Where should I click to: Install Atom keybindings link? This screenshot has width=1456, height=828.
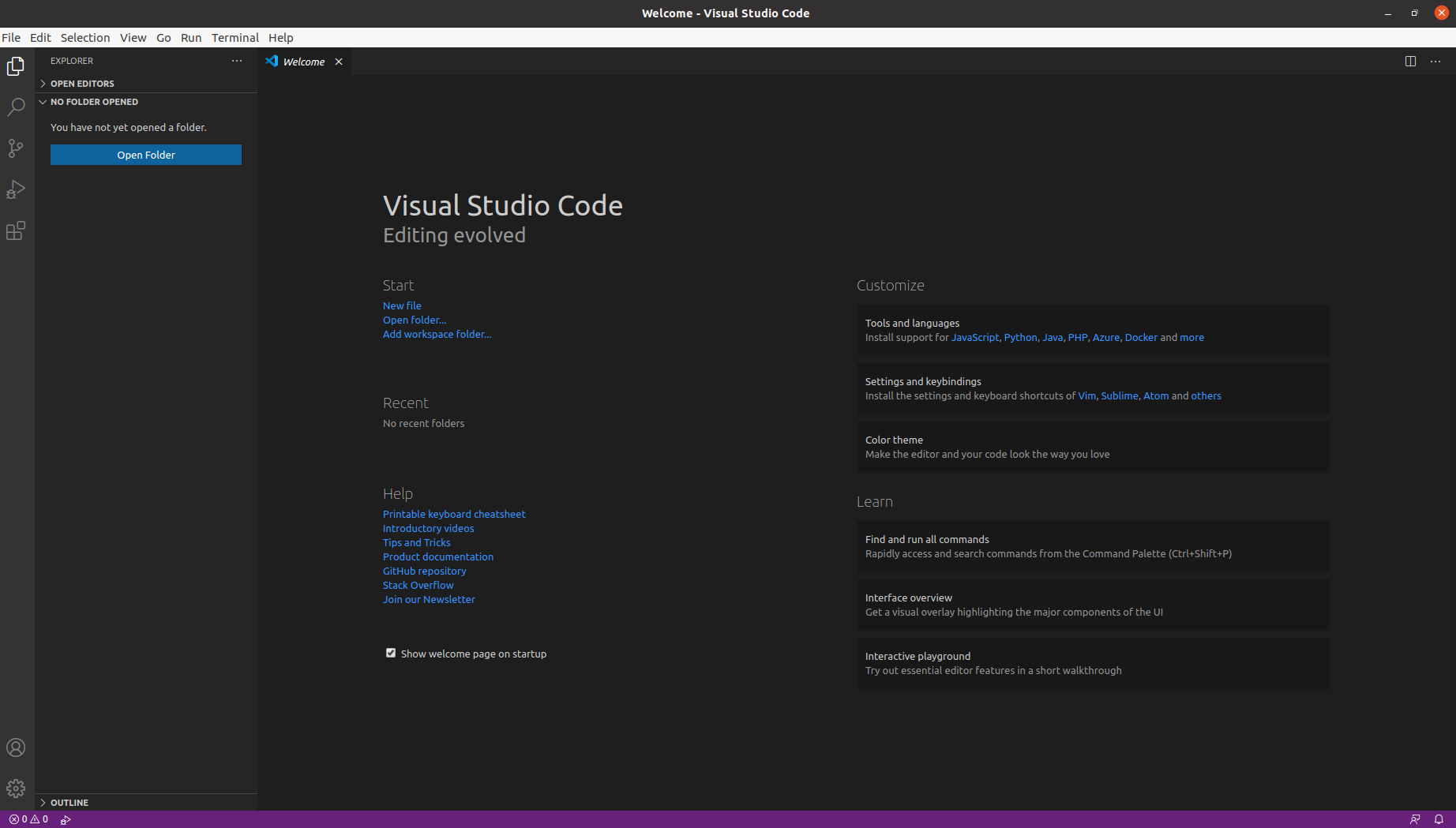pyautogui.click(x=1156, y=395)
